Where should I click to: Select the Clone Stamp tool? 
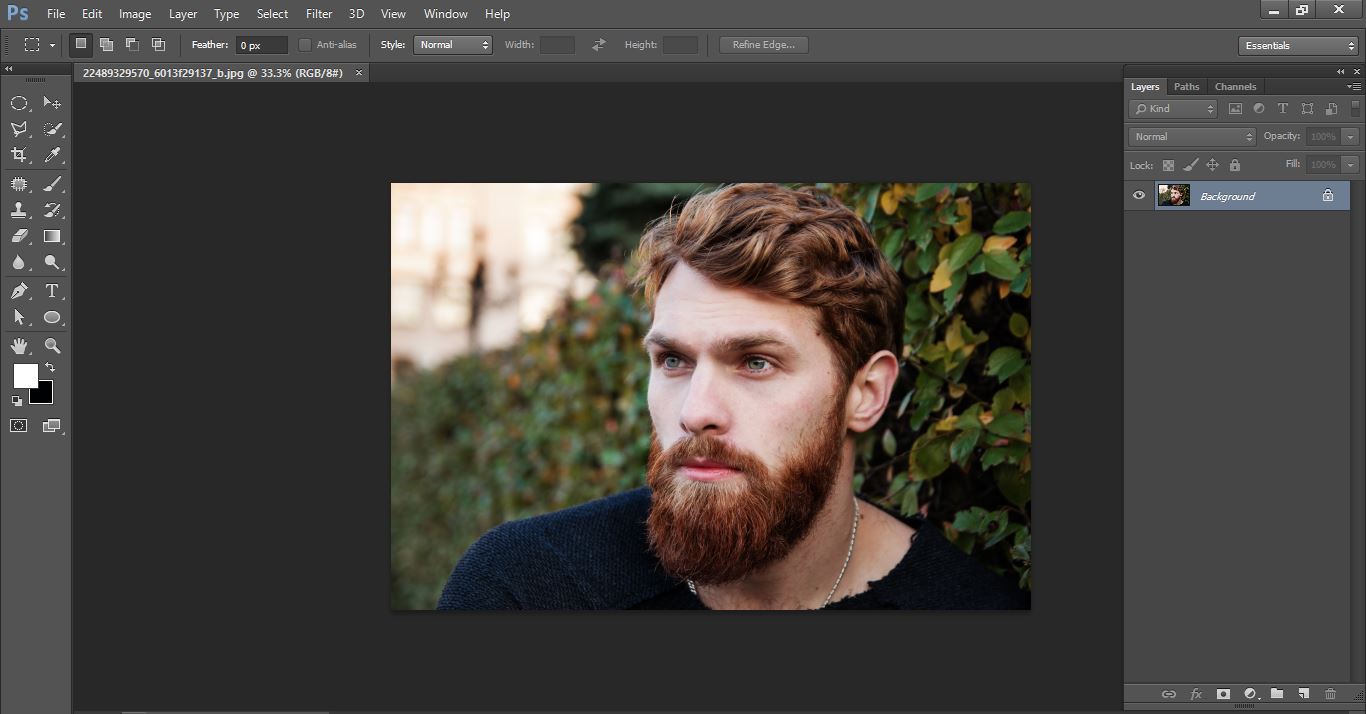coord(18,210)
